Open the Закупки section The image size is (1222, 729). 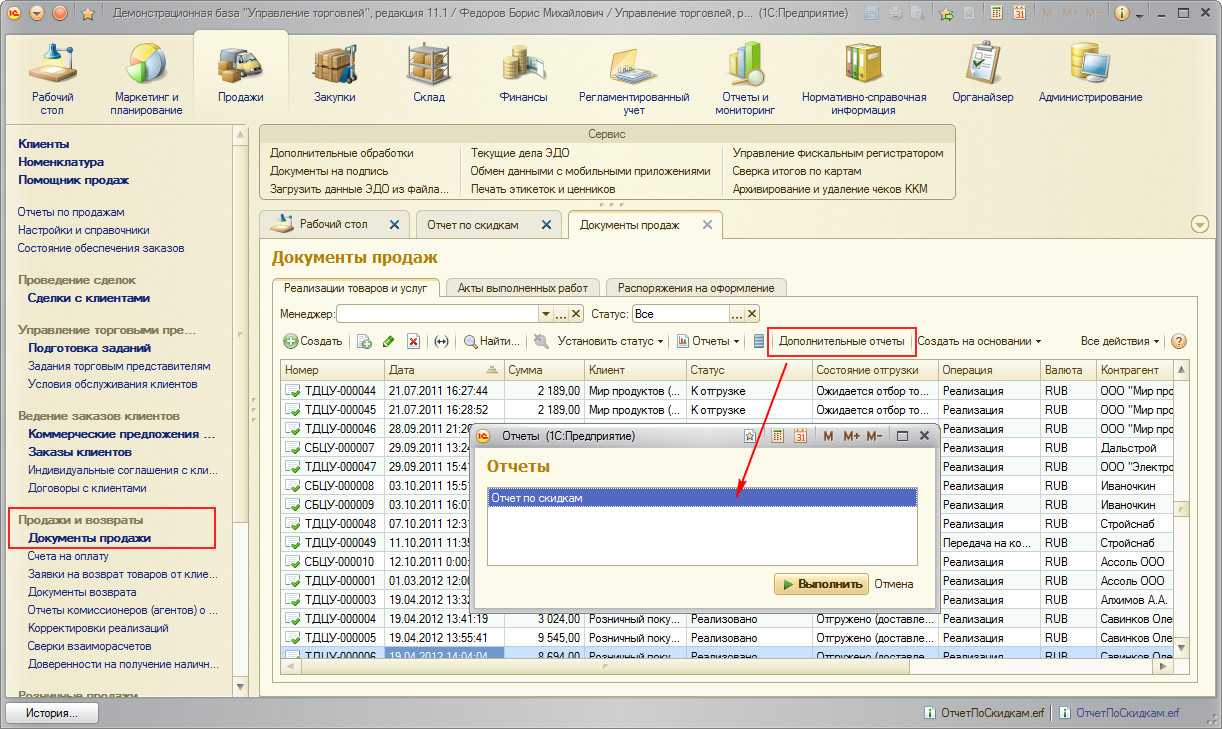pyautogui.click(x=335, y=72)
